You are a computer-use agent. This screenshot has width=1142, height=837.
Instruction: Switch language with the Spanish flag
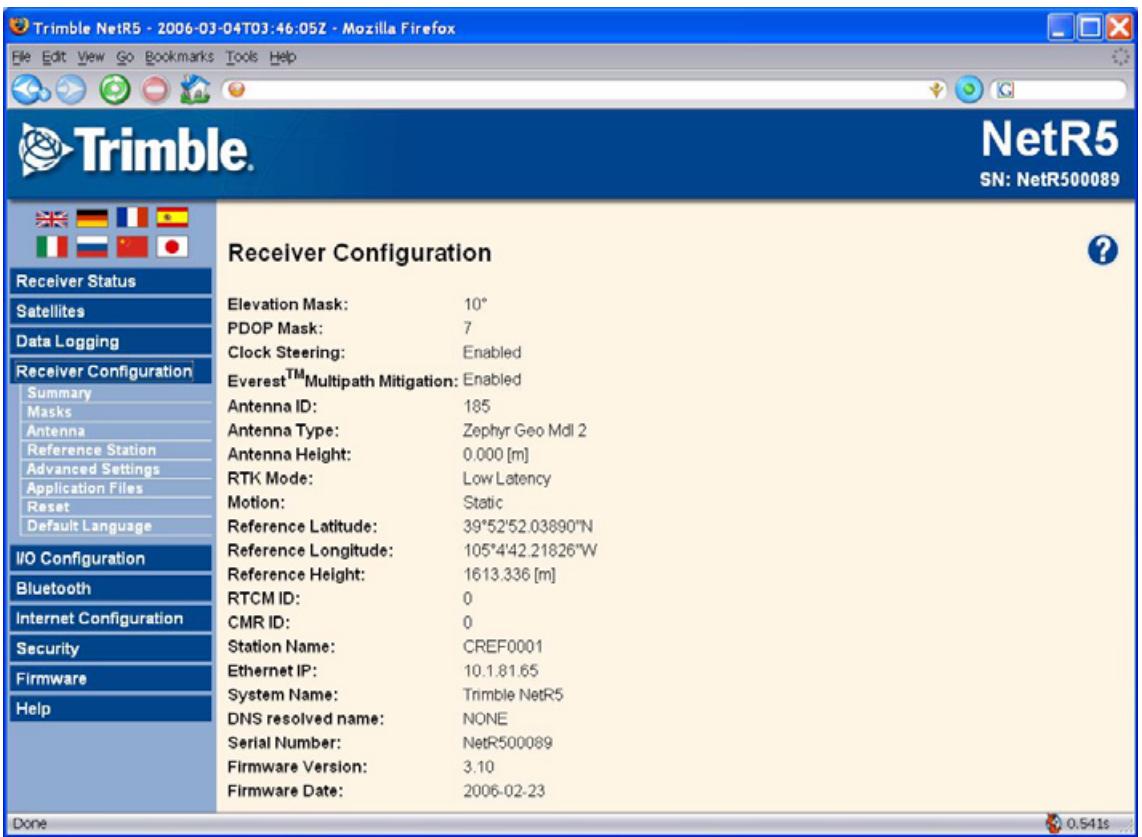172,218
